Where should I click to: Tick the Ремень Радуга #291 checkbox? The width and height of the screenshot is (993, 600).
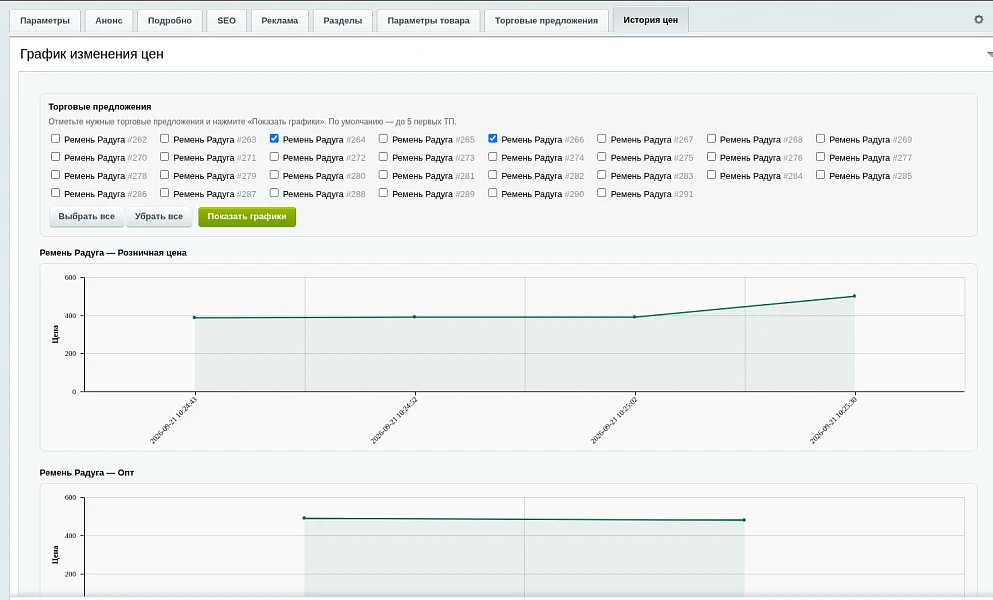tap(602, 193)
